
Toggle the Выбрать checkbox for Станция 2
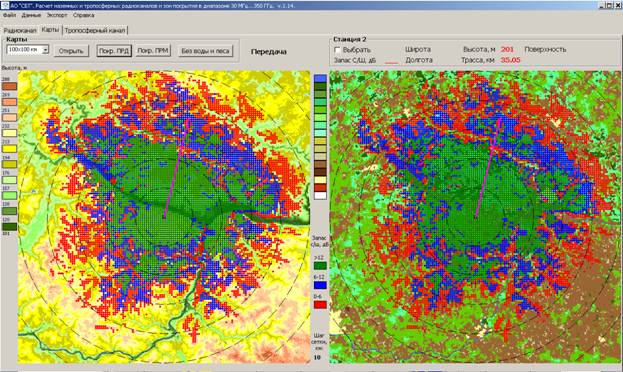tap(337, 50)
